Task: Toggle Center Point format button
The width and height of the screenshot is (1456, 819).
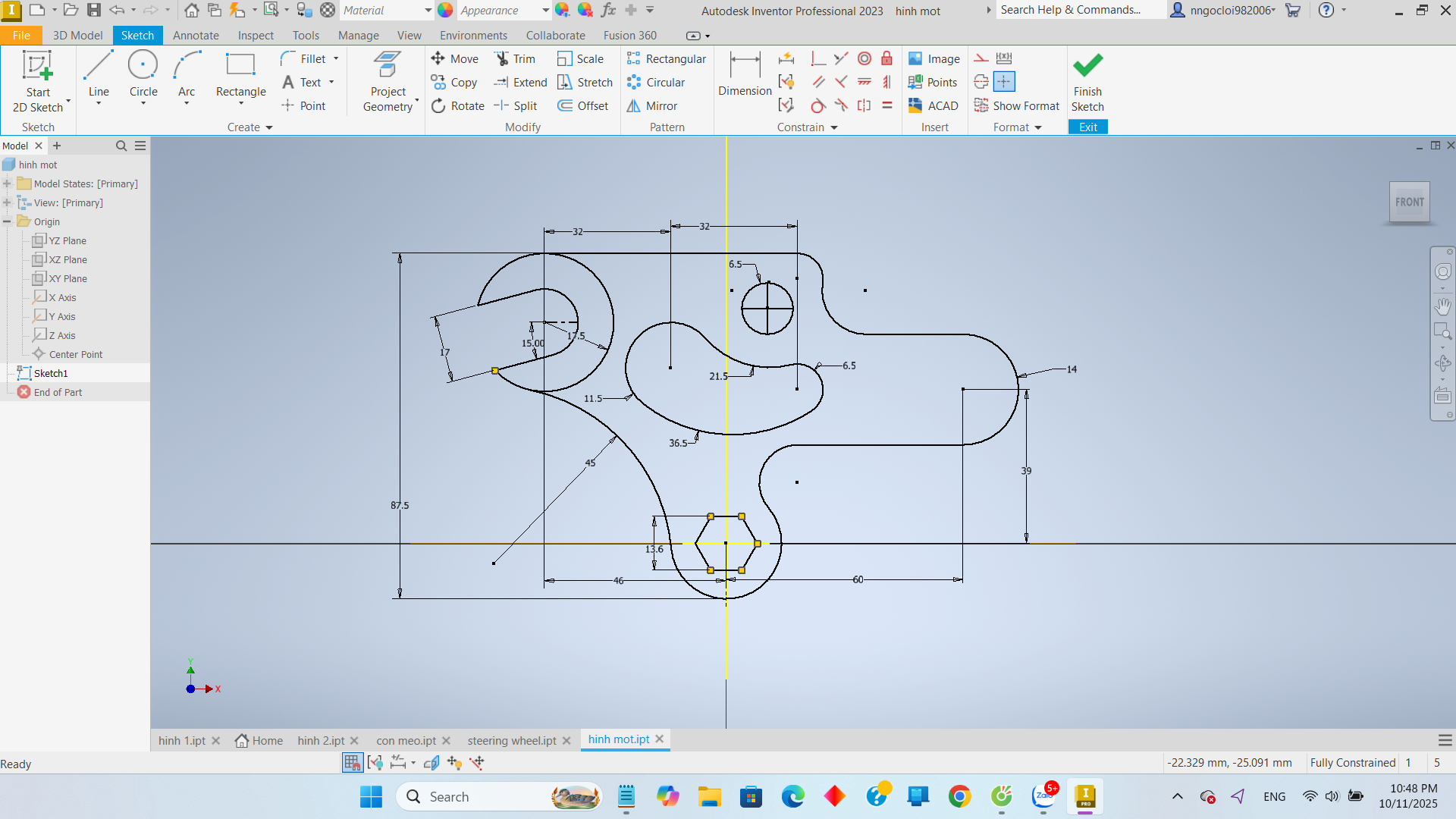Action: pos(1003,82)
